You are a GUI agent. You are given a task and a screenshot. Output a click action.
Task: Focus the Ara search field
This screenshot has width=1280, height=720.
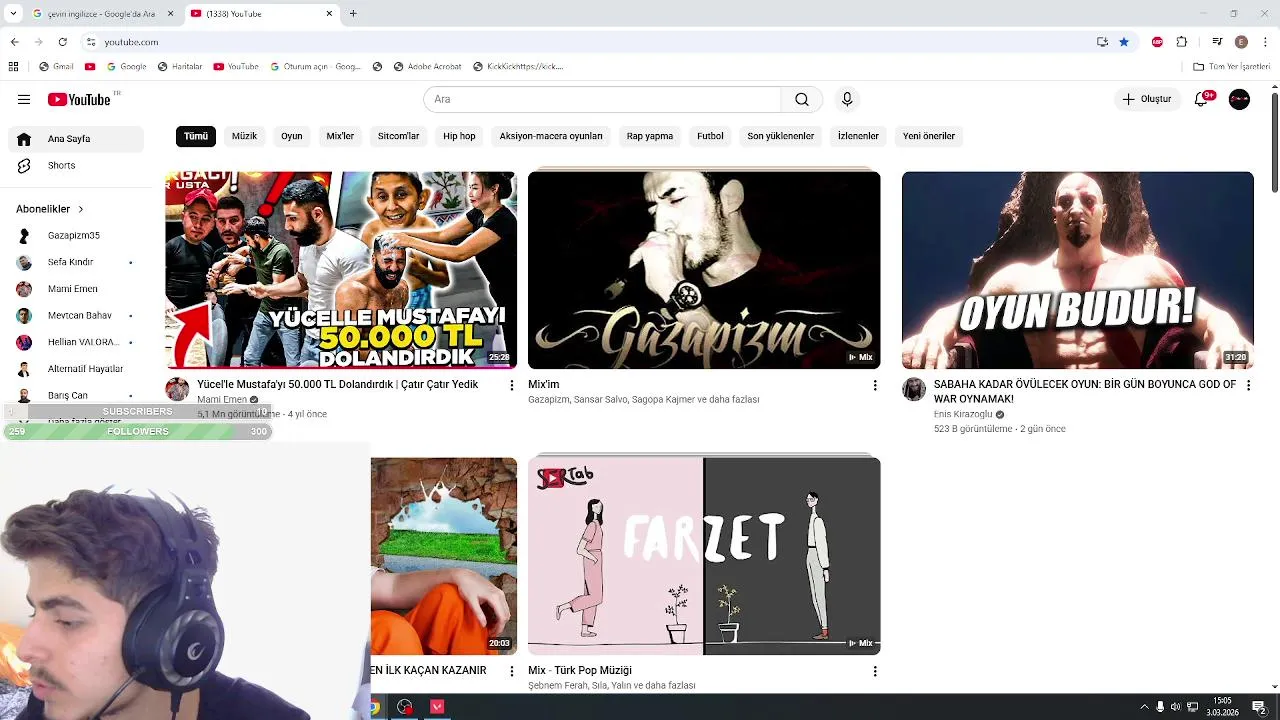tap(602, 99)
